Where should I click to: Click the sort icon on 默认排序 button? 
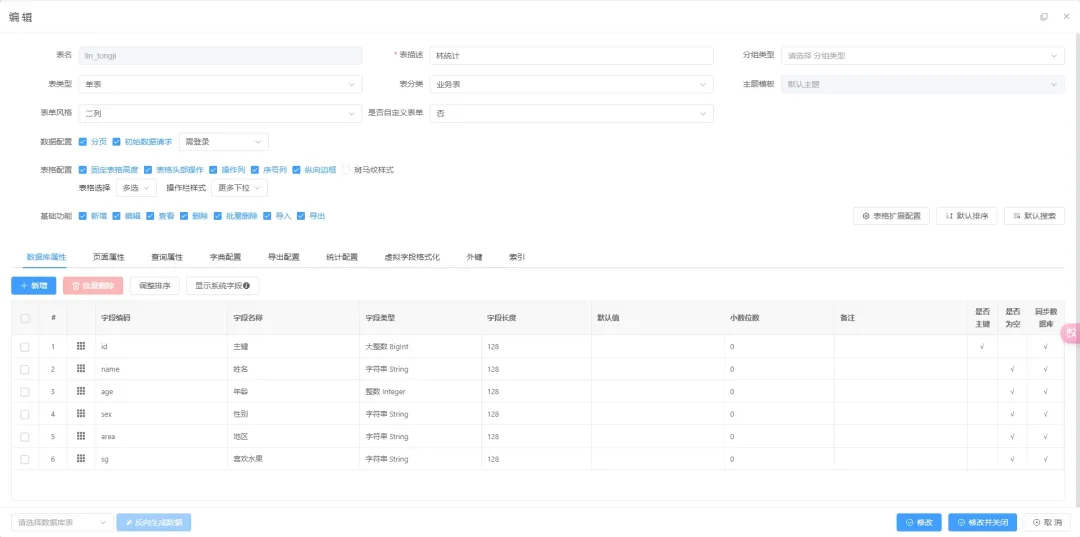[948, 216]
